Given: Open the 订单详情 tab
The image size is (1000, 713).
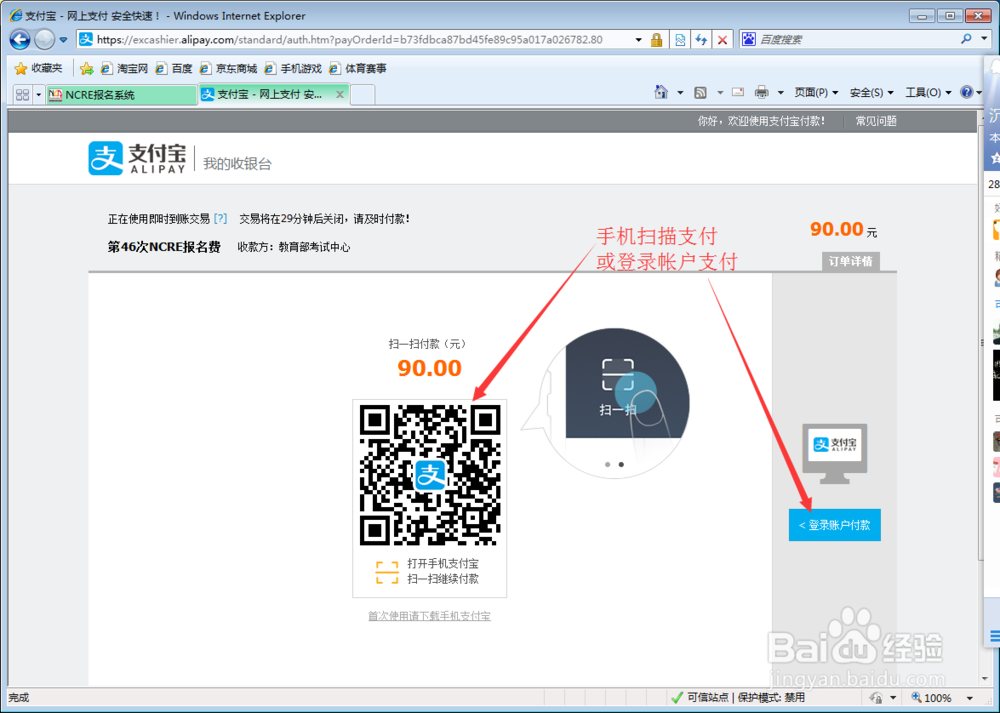Looking at the screenshot, I should [851, 261].
